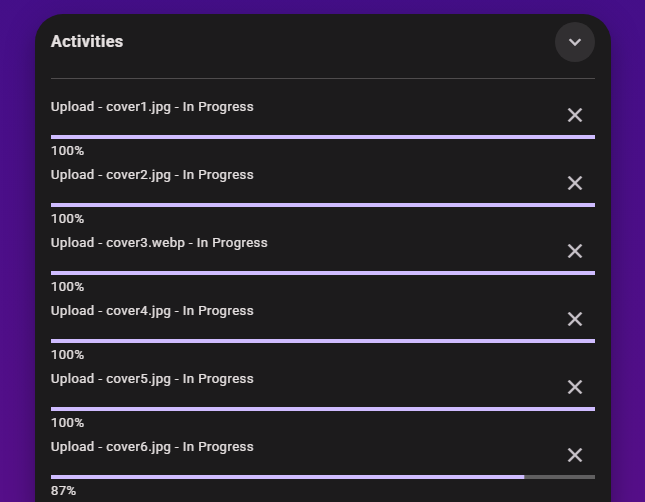Viewport: 645px width, 502px height.
Task: Cancel the cover4.jpg upload
Action: point(575,319)
